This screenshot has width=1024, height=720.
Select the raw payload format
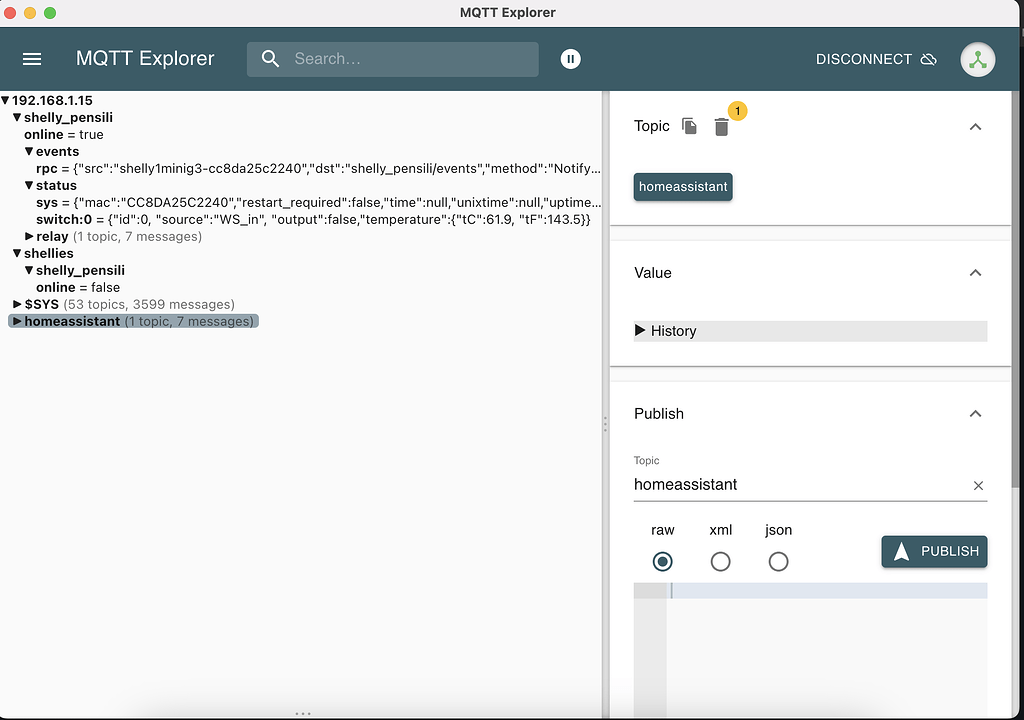(x=662, y=561)
